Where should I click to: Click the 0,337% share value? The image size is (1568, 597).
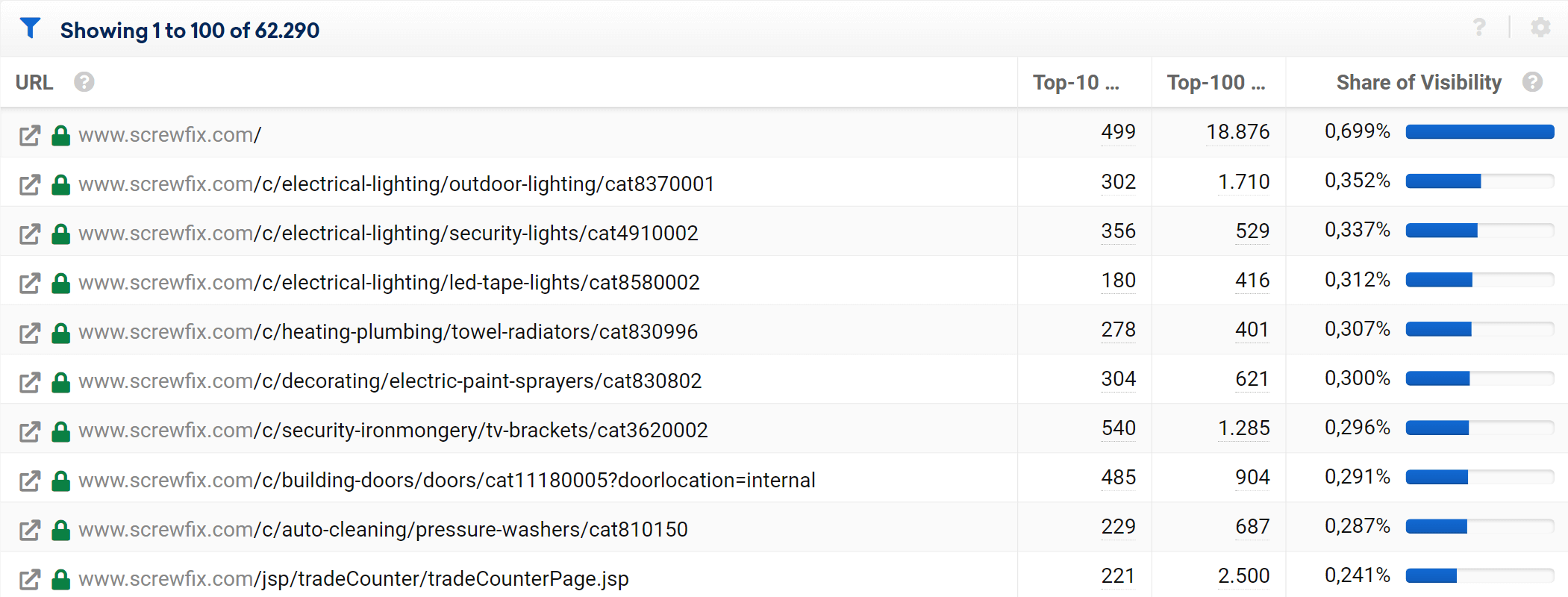click(1358, 230)
